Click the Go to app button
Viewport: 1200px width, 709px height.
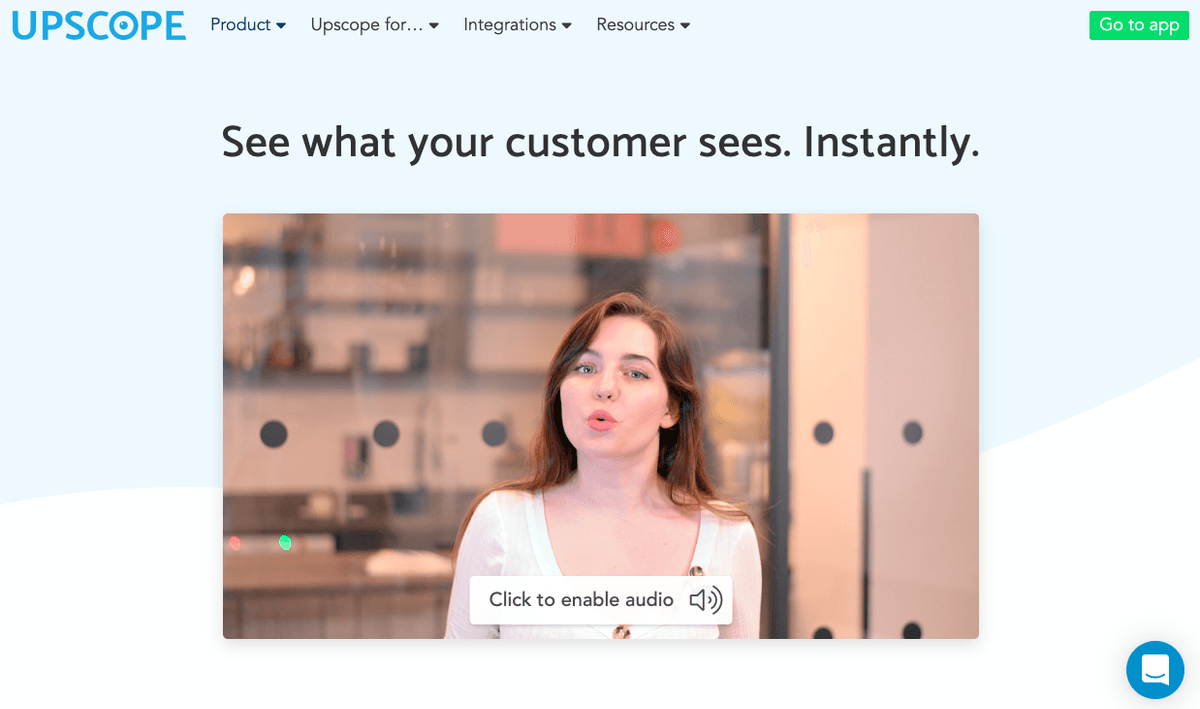(1139, 25)
